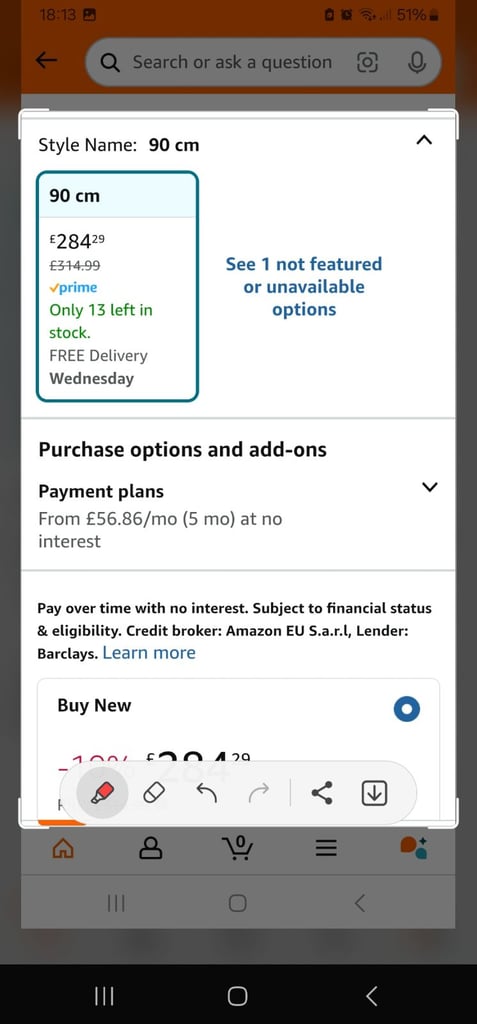The width and height of the screenshot is (477, 1024).
Task: Redo the drawing stroke
Action: point(259,794)
